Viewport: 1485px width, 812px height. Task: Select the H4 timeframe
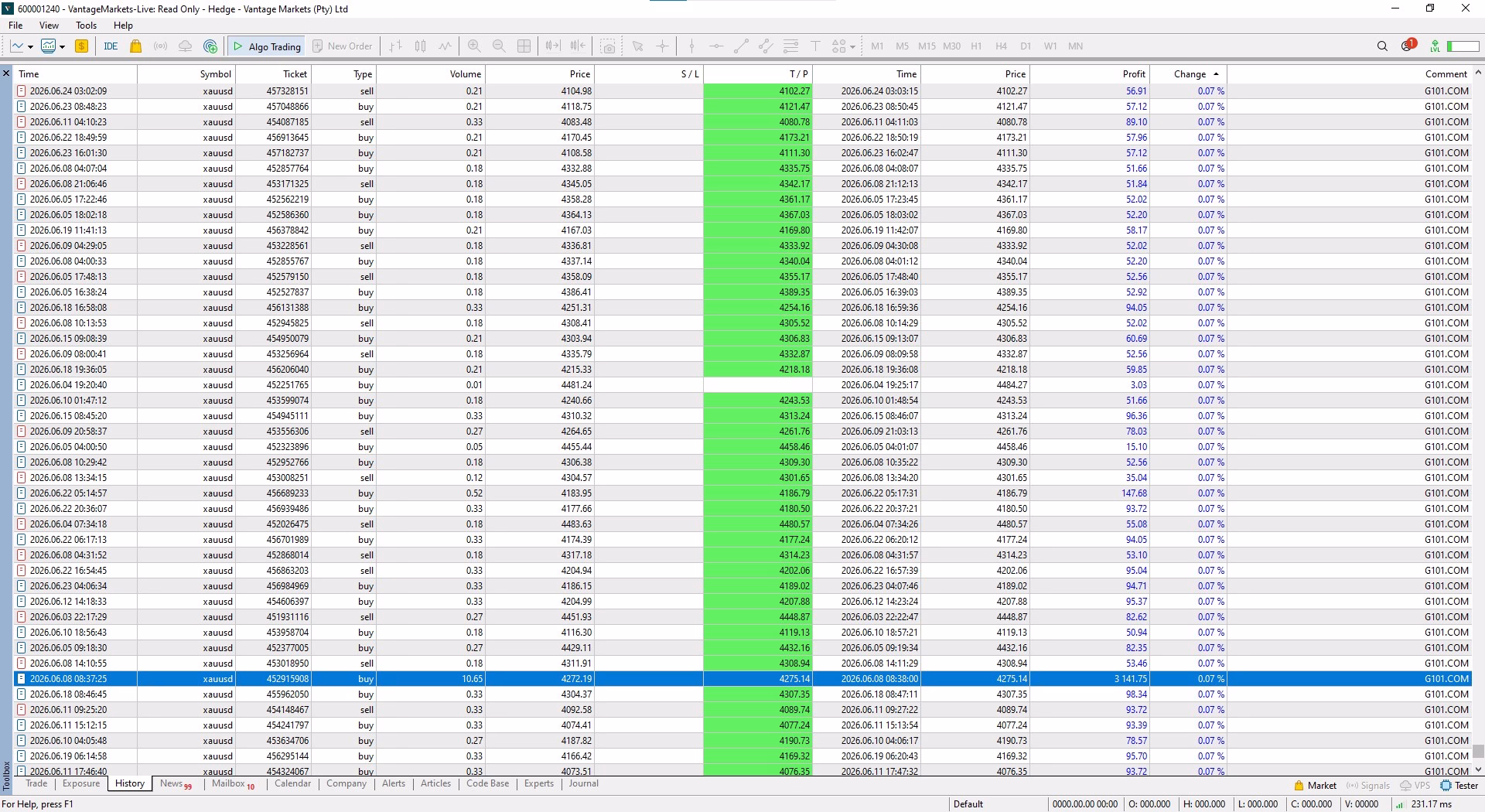pos(1001,46)
